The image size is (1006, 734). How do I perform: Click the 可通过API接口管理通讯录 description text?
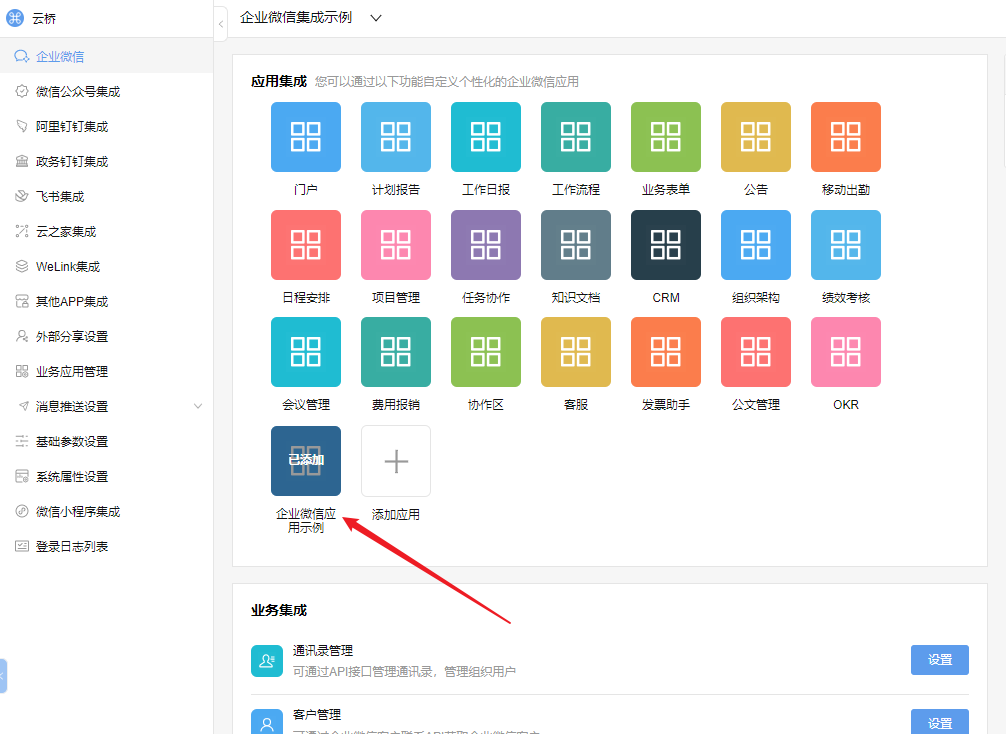point(404,671)
